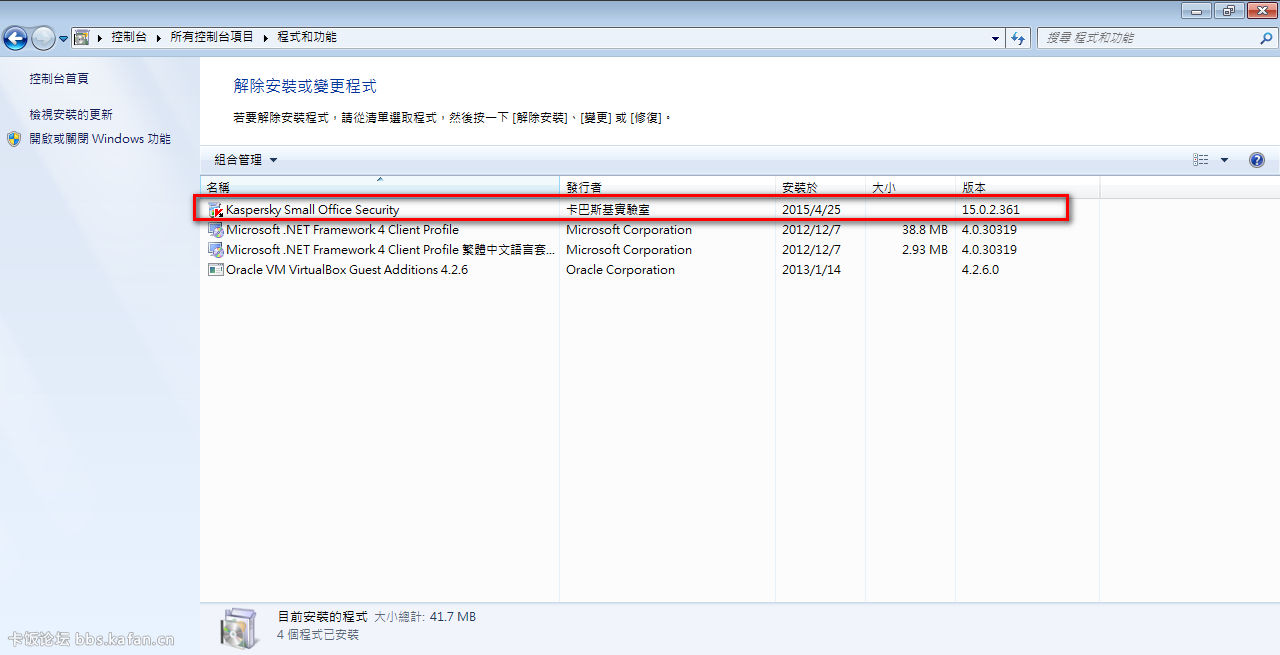The width and height of the screenshot is (1280, 655).
Task: Expand the breadcrumb arrow right after 控制台
Action: point(158,38)
